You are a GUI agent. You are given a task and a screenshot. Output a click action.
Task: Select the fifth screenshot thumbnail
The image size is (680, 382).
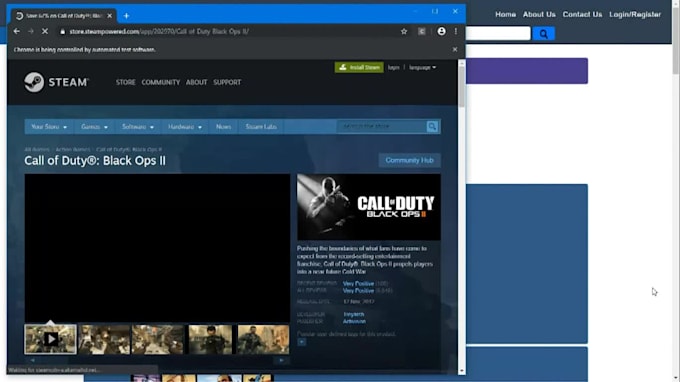pyautogui.click(x=263, y=340)
